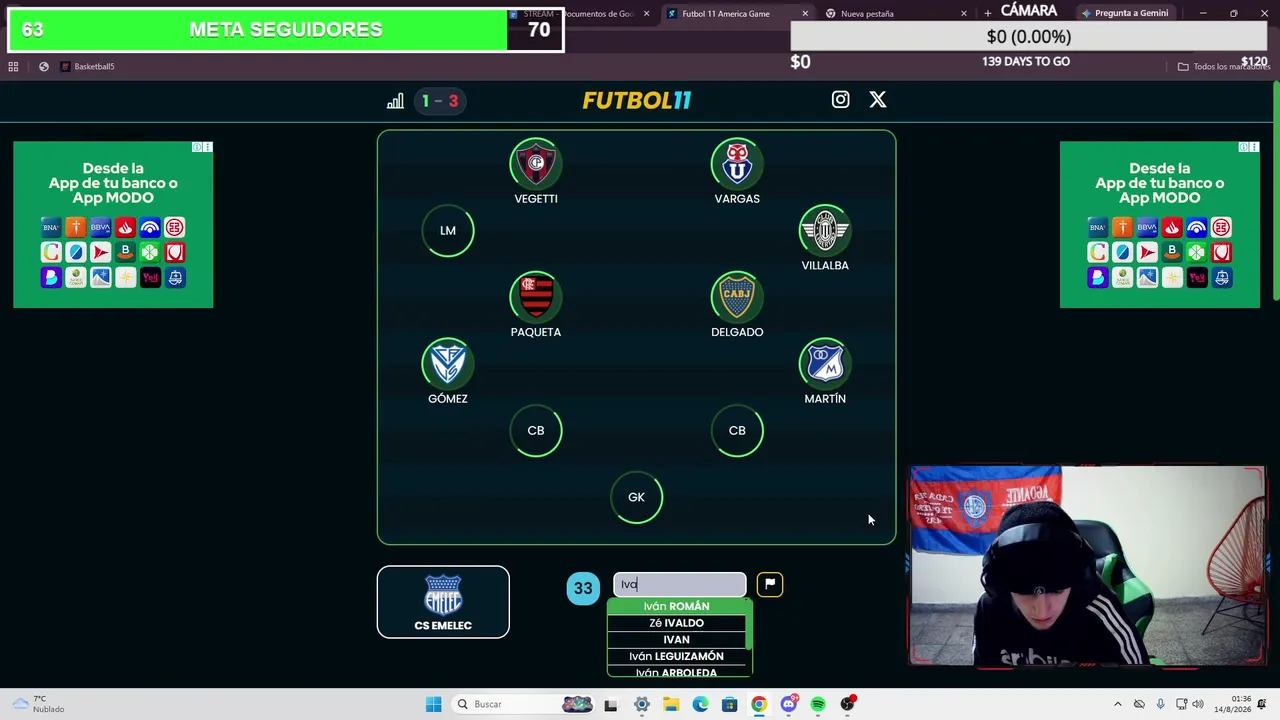Close the Futbol 11 America Game tab

point(805,14)
